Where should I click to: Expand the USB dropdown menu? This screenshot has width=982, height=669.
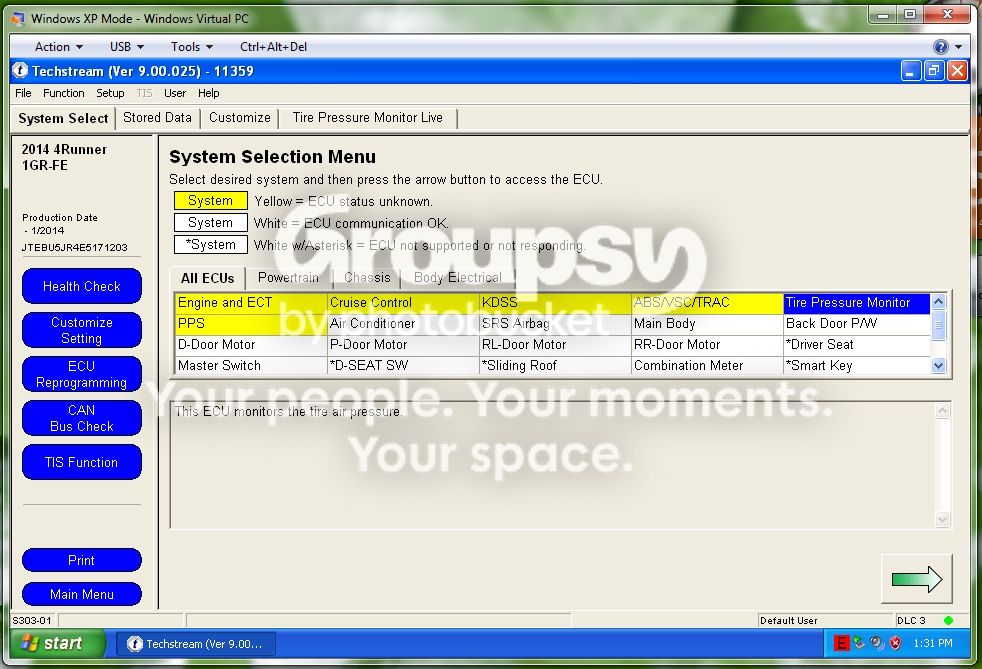tap(127, 47)
